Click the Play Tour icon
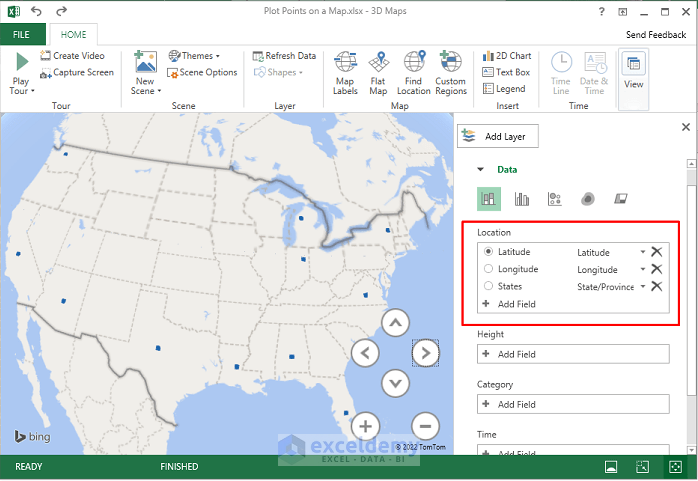The width and height of the screenshot is (698, 481). (x=22, y=62)
